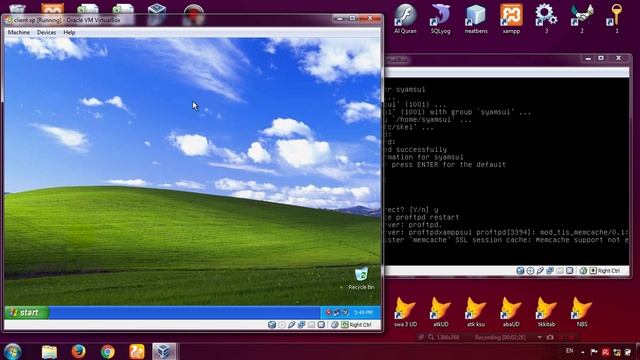The image size is (640, 360).
Task: Click USB pen icon in client xp status bar
Action: pyautogui.click(x=291, y=325)
